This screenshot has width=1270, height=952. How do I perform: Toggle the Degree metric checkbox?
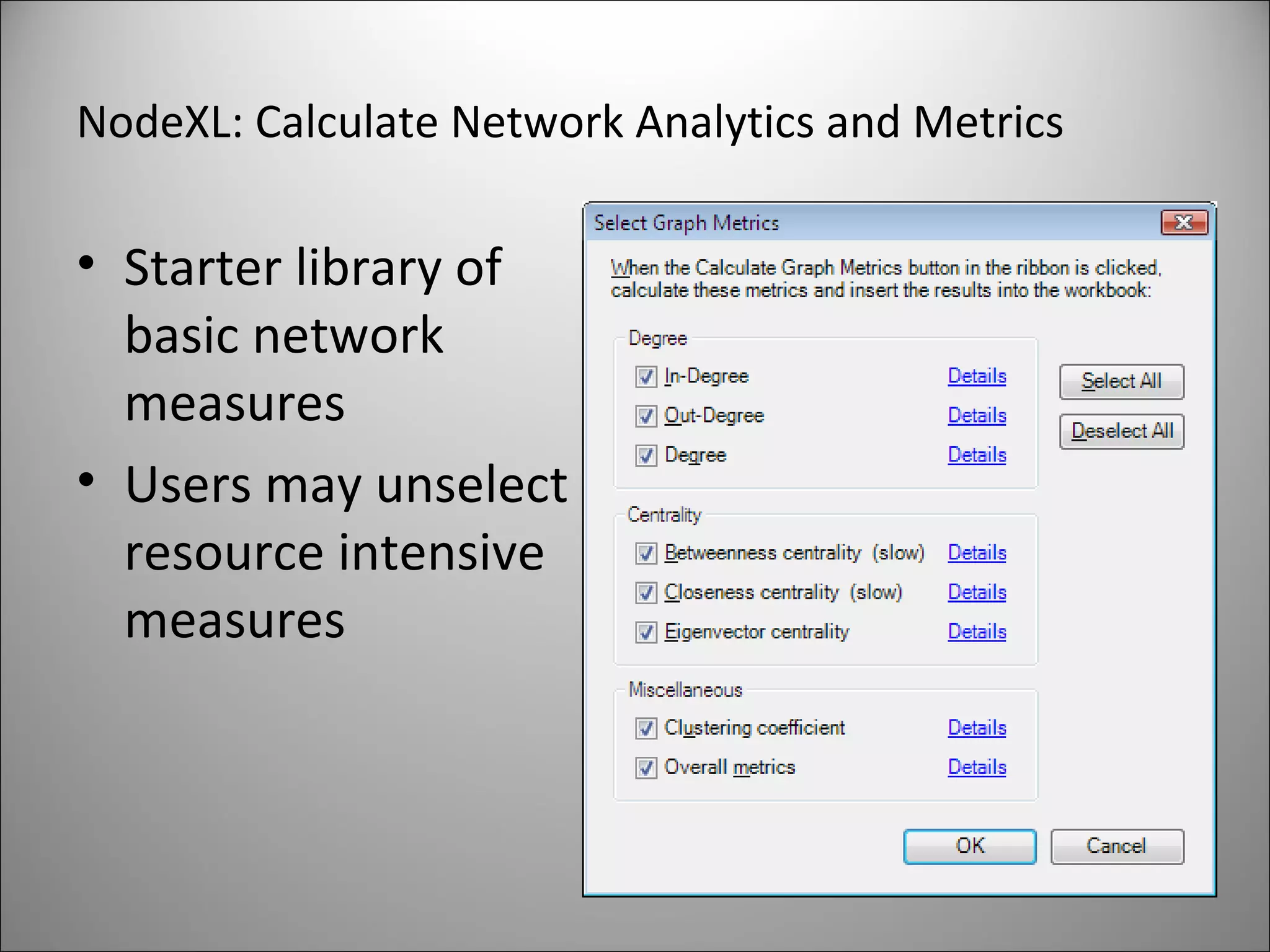(646, 456)
